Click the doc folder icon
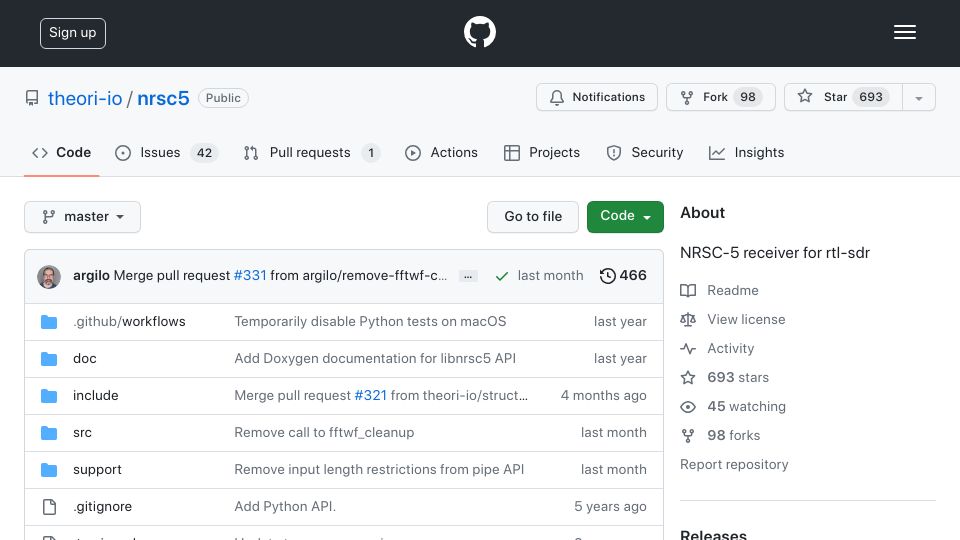The image size is (960, 540). point(49,359)
